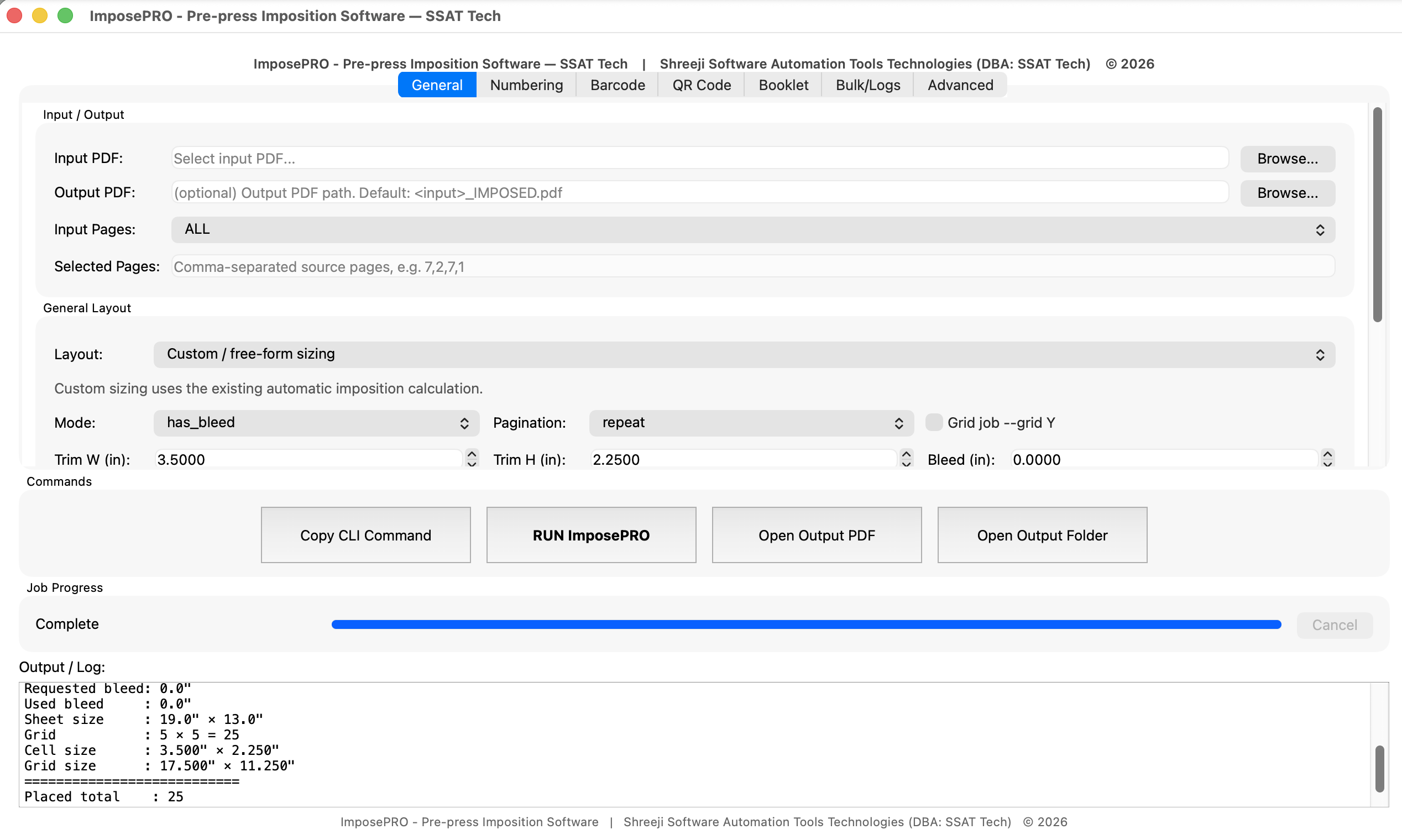The height and width of the screenshot is (840, 1402).
Task: Switch to the QR Code tab
Action: [x=701, y=85]
